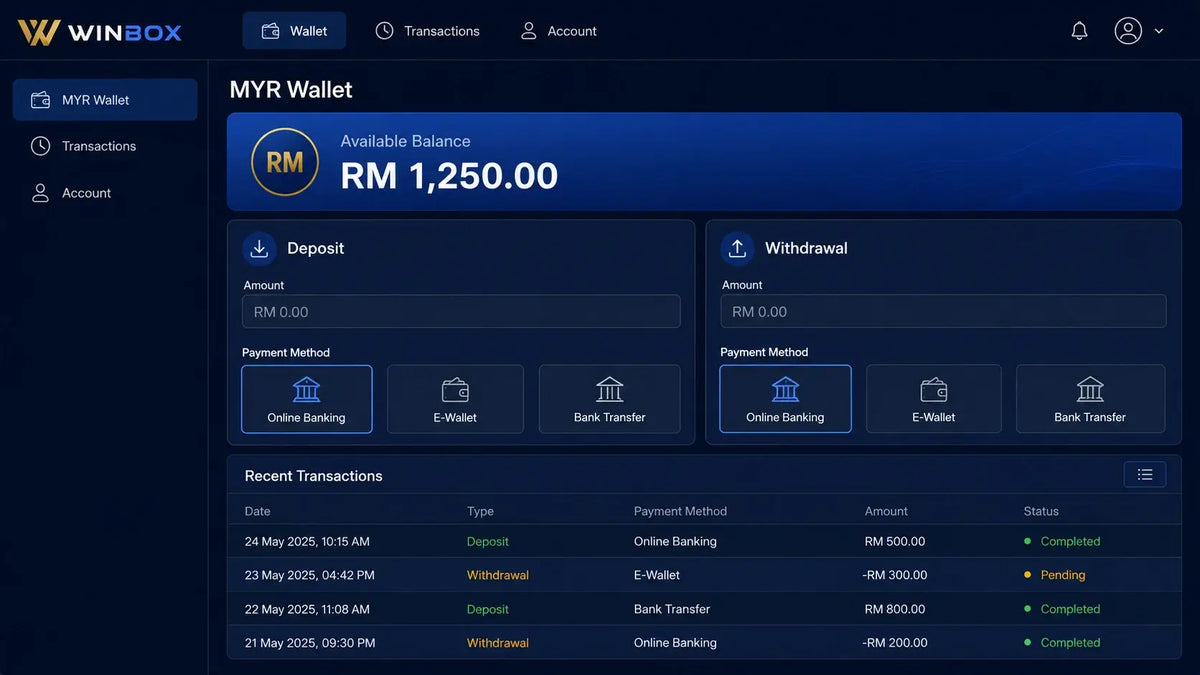
Task: Click the RM 500.00 amount
Action: click(895, 541)
